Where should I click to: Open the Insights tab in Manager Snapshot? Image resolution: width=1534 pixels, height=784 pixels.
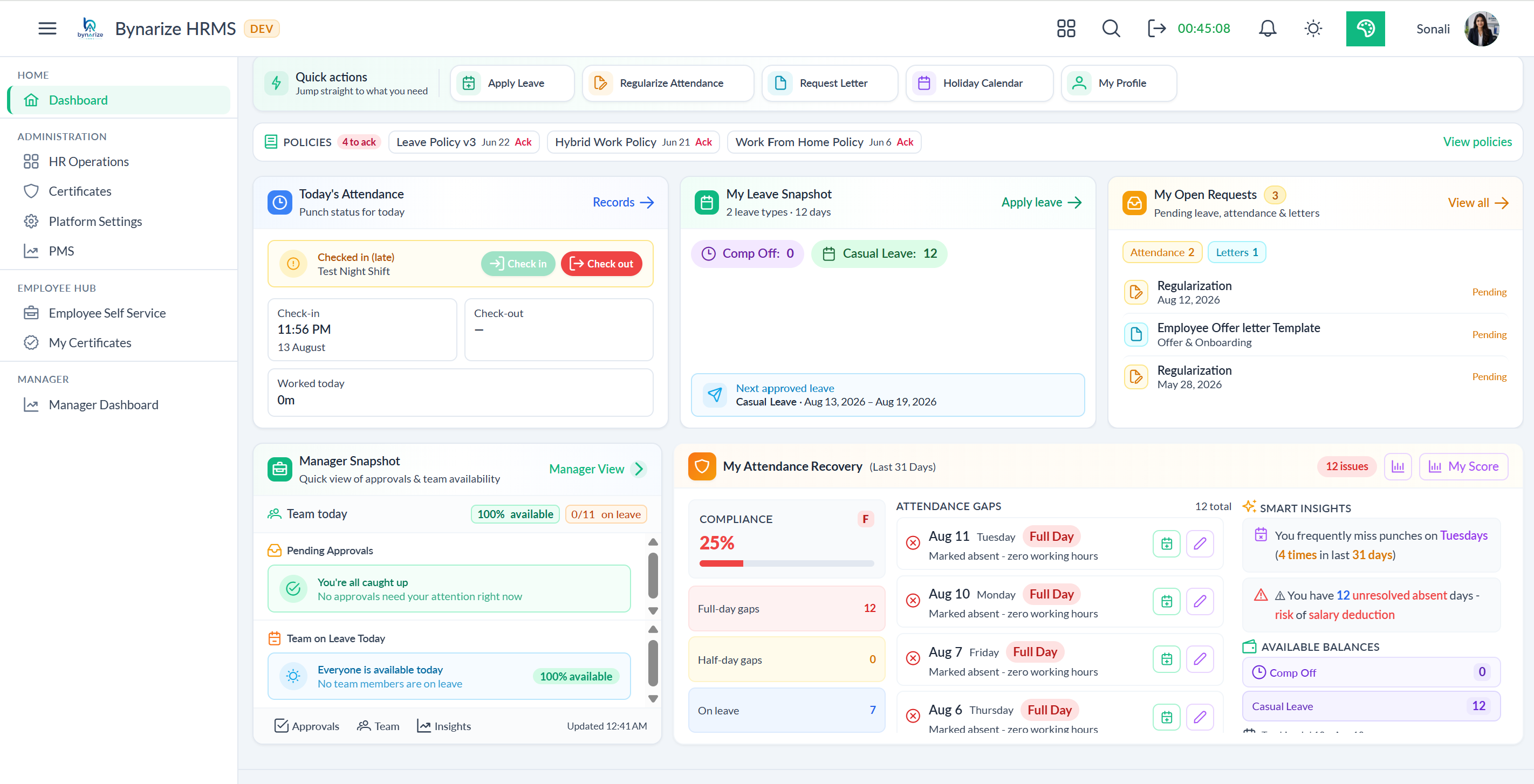pos(444,726)
